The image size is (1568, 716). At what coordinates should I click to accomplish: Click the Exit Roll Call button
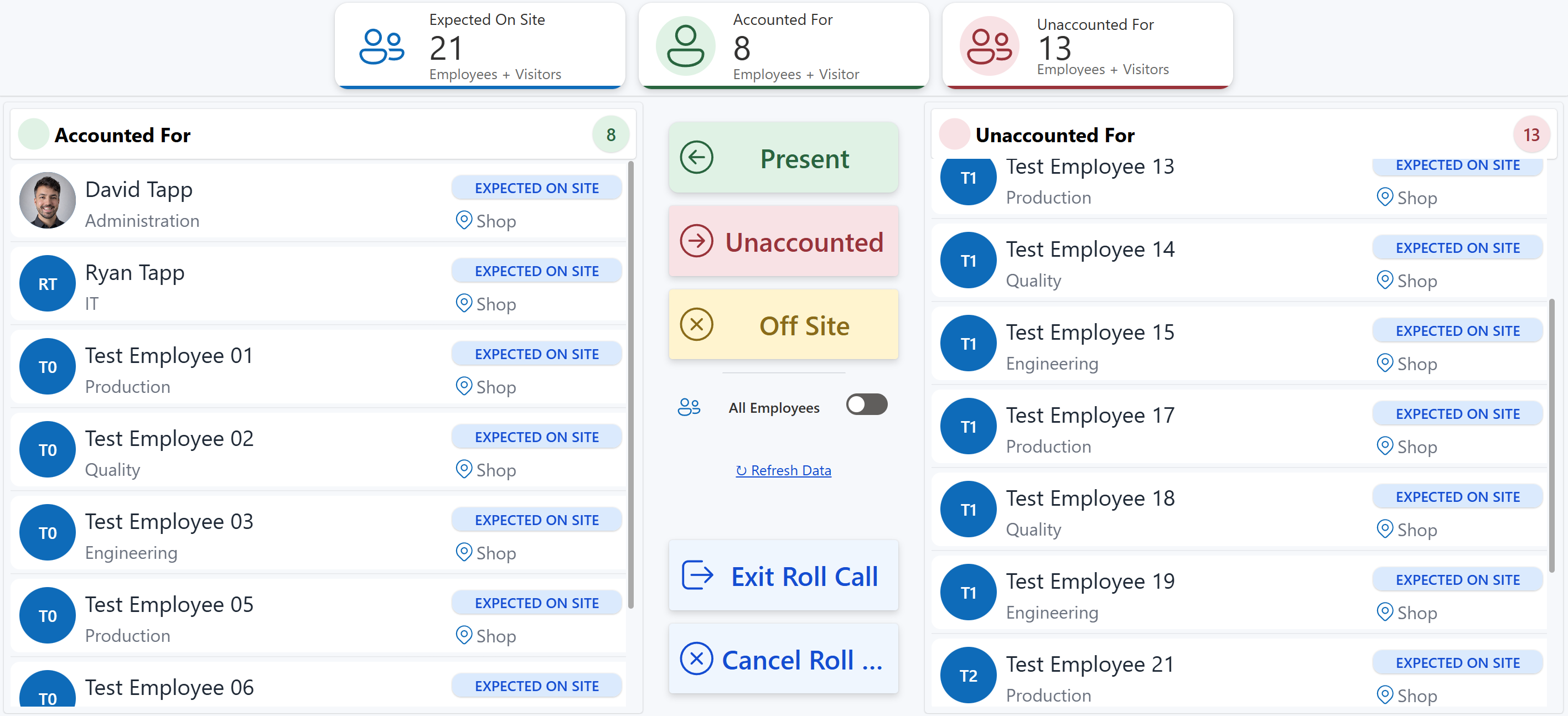783,575
